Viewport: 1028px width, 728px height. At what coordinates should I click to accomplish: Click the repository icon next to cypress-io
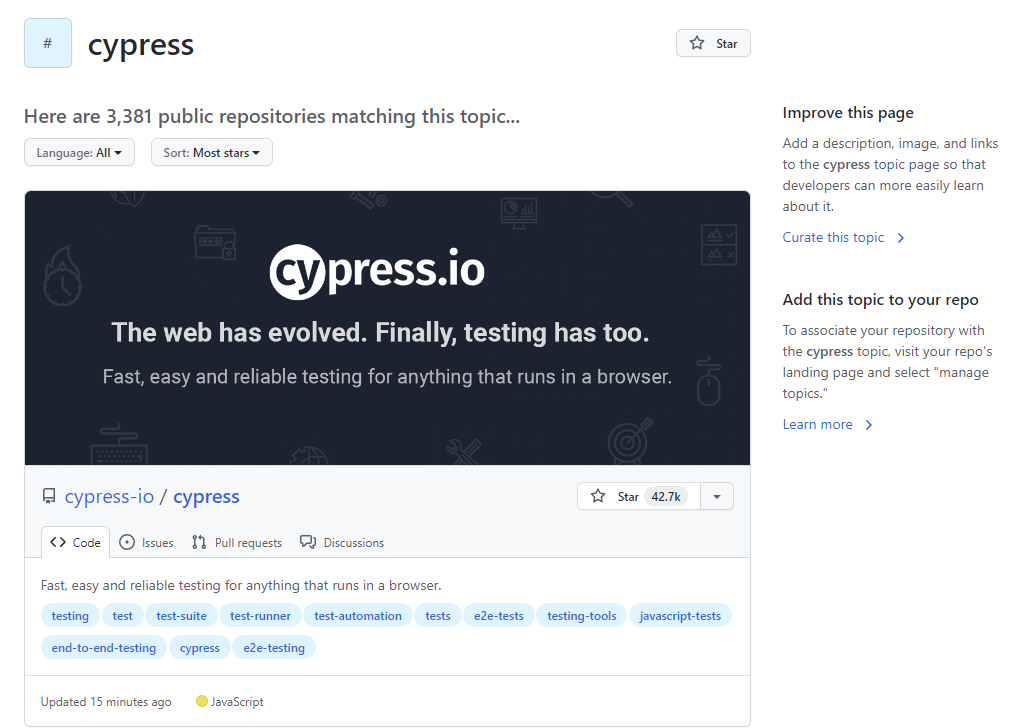click(x=49, y=496)
